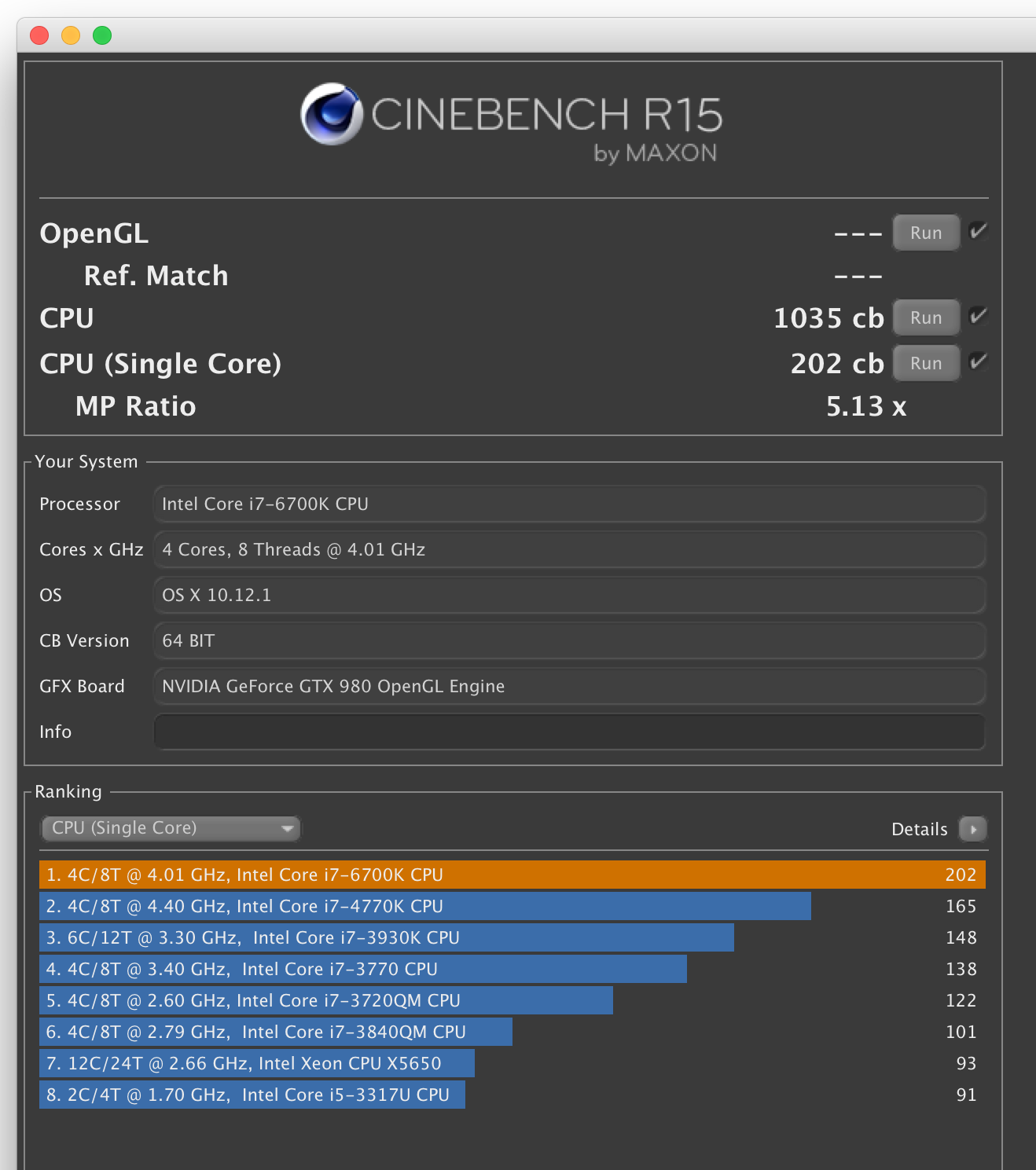The width and height of the screenshot is (1036, 1170).
Task: Click the 202 cb single core score
Action: tap(837, 364)
